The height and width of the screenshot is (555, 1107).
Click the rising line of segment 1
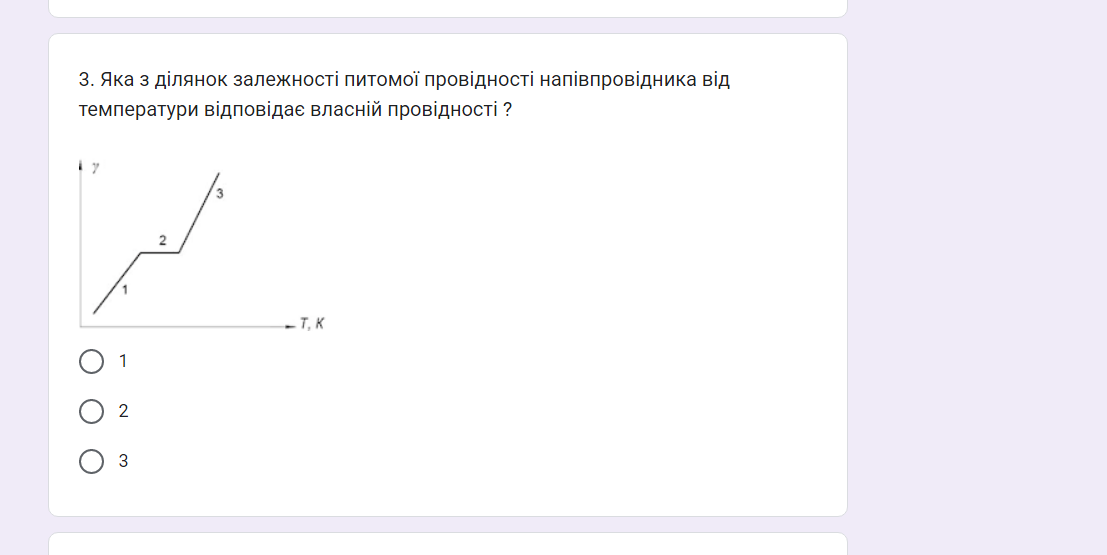click(x=117, y=282)
